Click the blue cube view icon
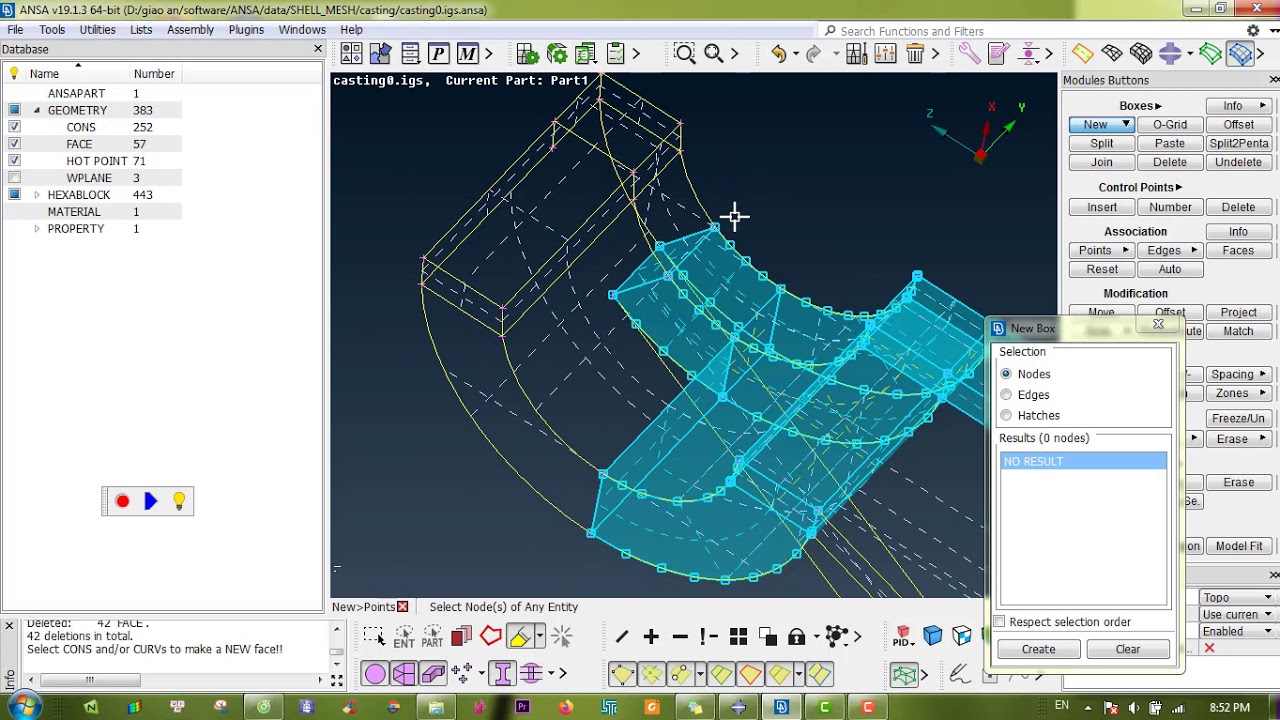Screen dimensions: 1280x720 932,636
